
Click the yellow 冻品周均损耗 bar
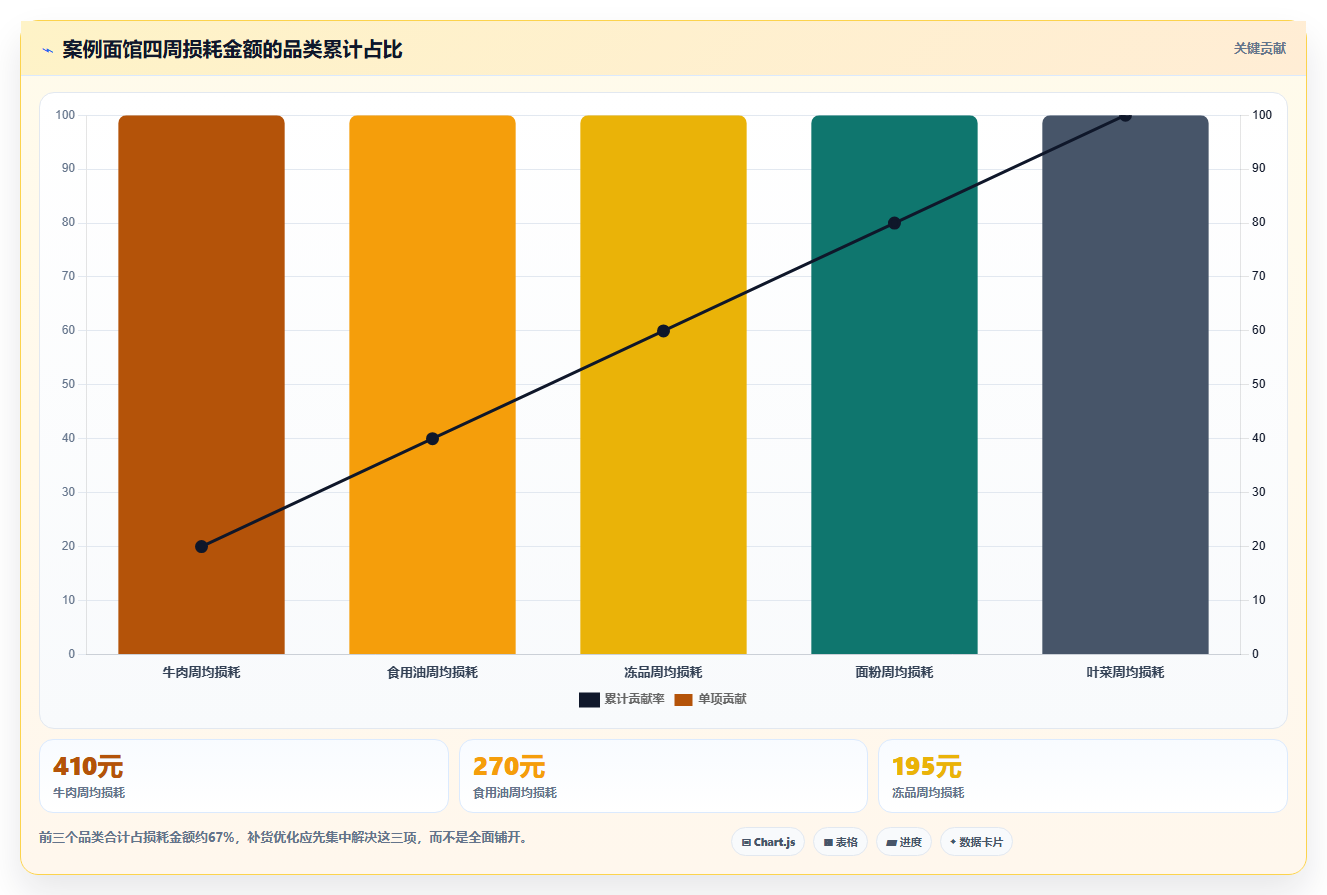click(x=663, y=384)
